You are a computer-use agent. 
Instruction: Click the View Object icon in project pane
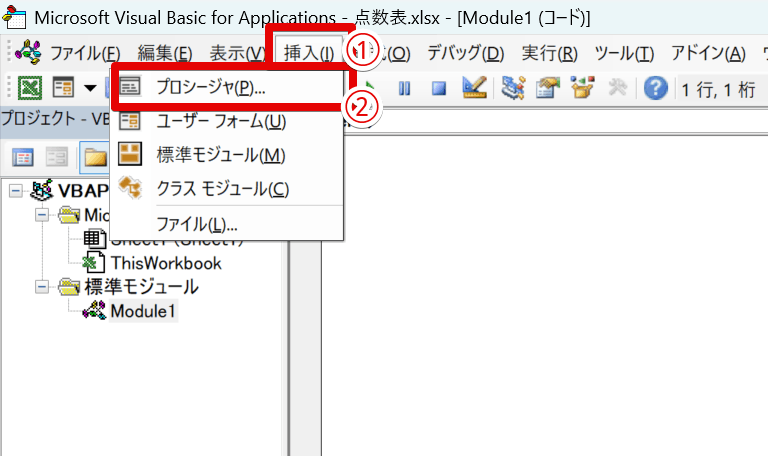point(57,157)
